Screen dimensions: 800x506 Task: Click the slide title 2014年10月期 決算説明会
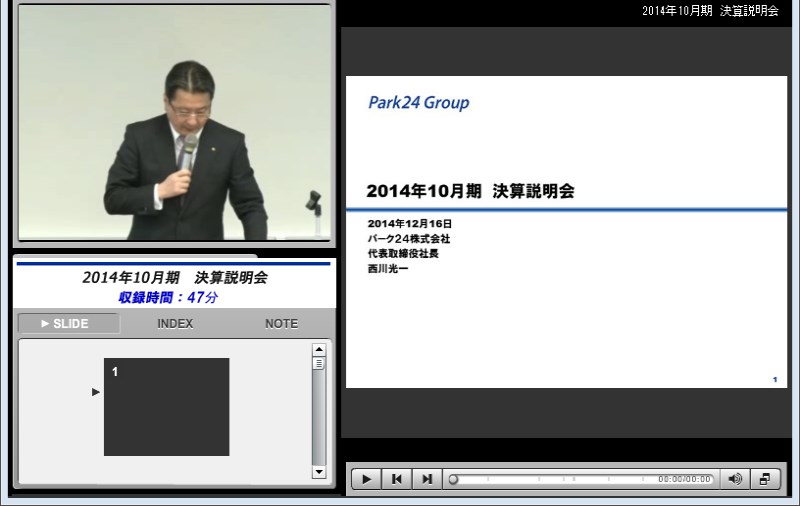470,191
